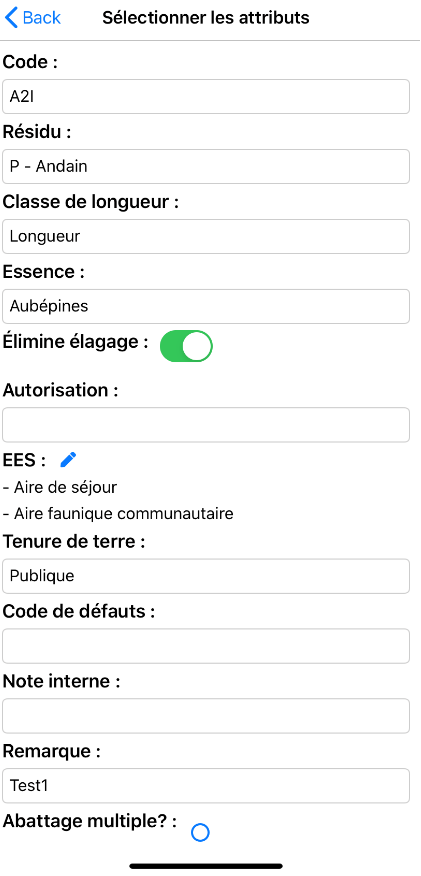421x876 pixels.
Task: Focus the Note interne text field
Action: (x=206, y=716)
